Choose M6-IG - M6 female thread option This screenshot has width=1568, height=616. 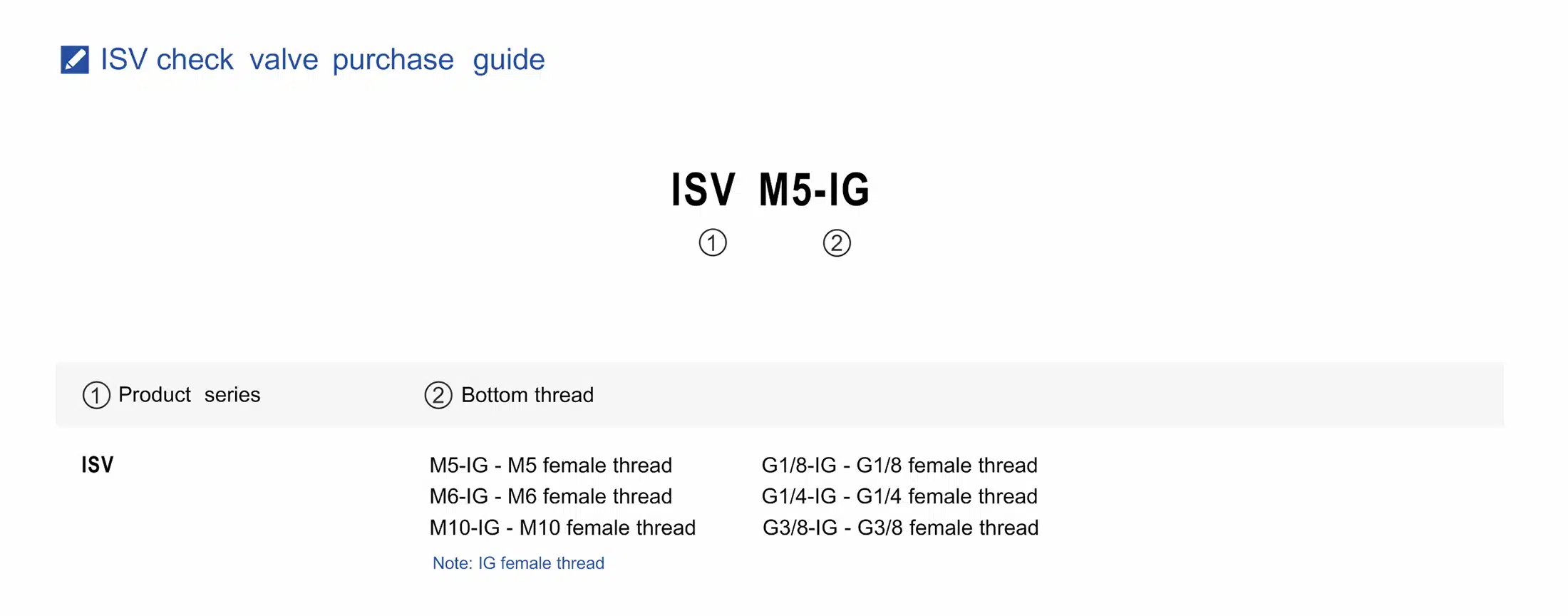(550, 496)
